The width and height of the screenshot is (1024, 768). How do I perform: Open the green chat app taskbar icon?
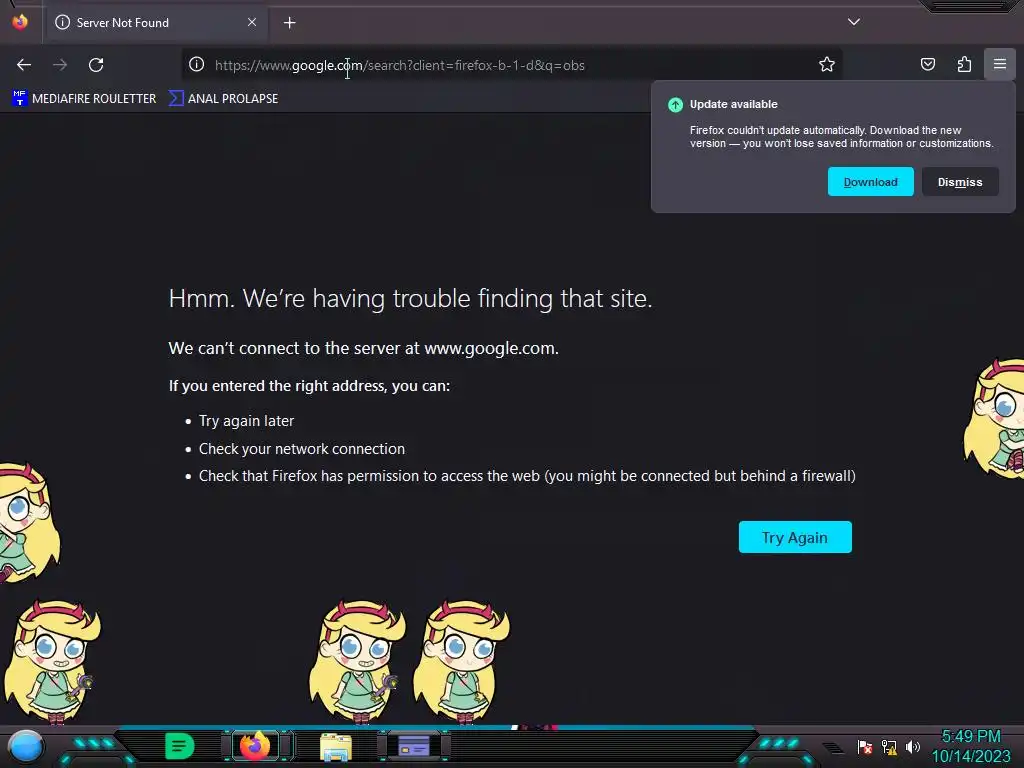(x=180, y=746)
